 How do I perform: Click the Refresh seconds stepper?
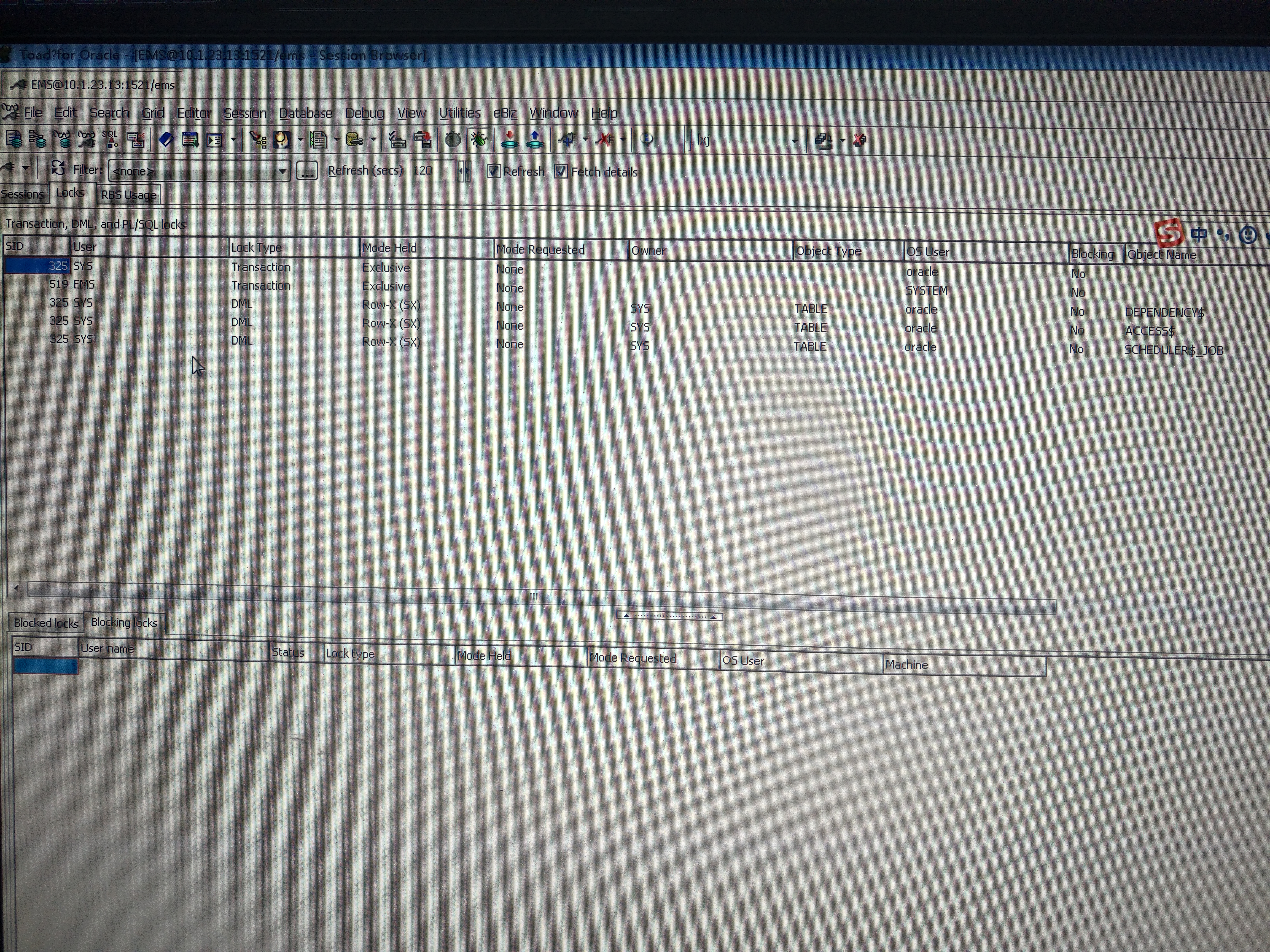(x=464, y=171)
